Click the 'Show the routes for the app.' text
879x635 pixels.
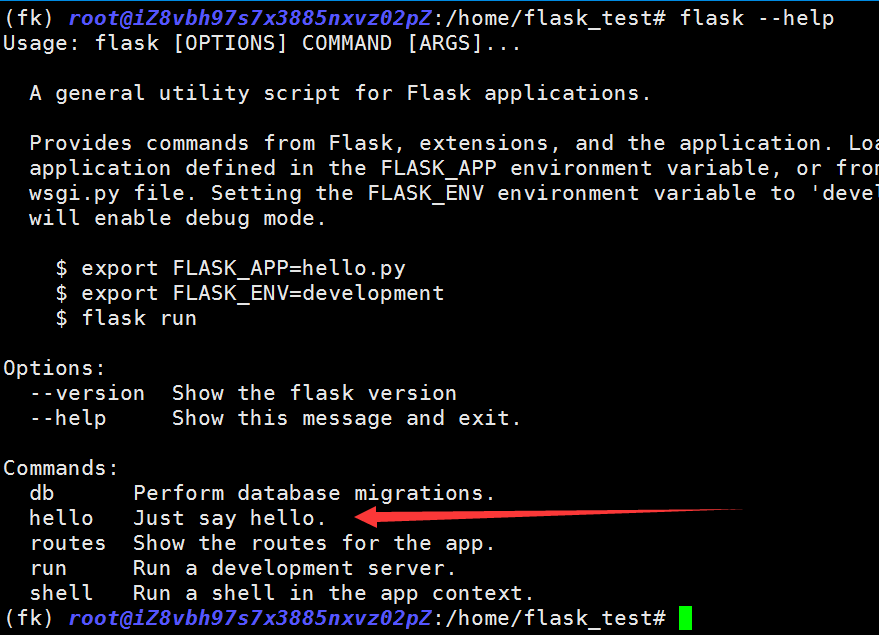coord(314,543)
